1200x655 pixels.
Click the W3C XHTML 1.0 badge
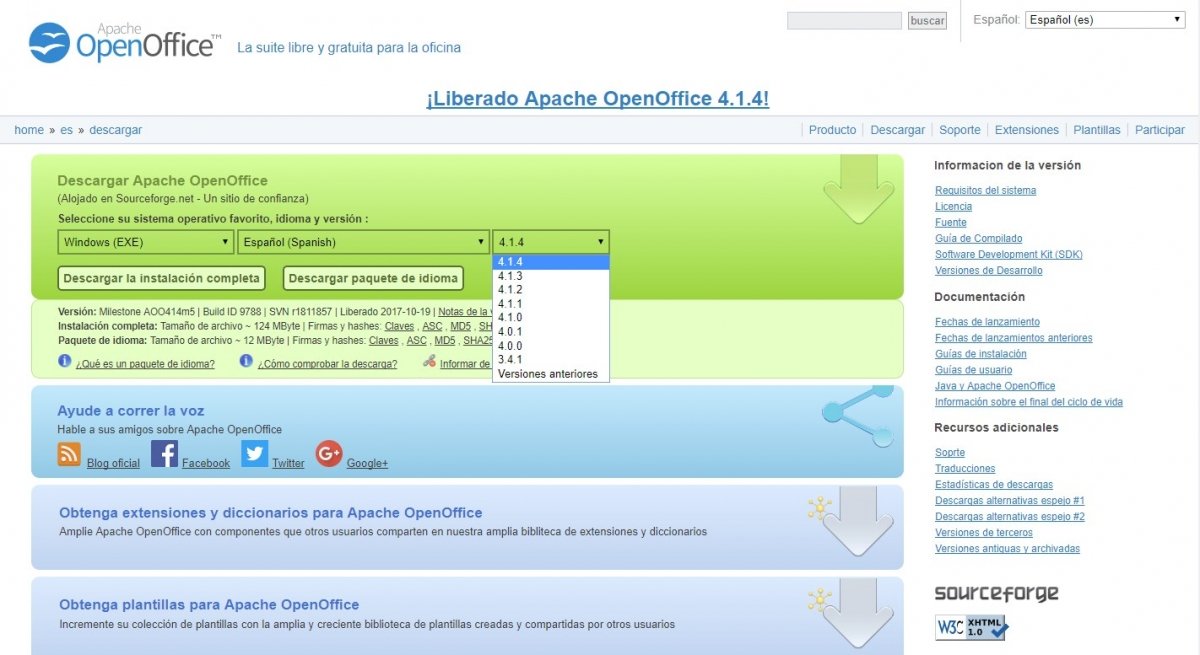coord(971,628)
